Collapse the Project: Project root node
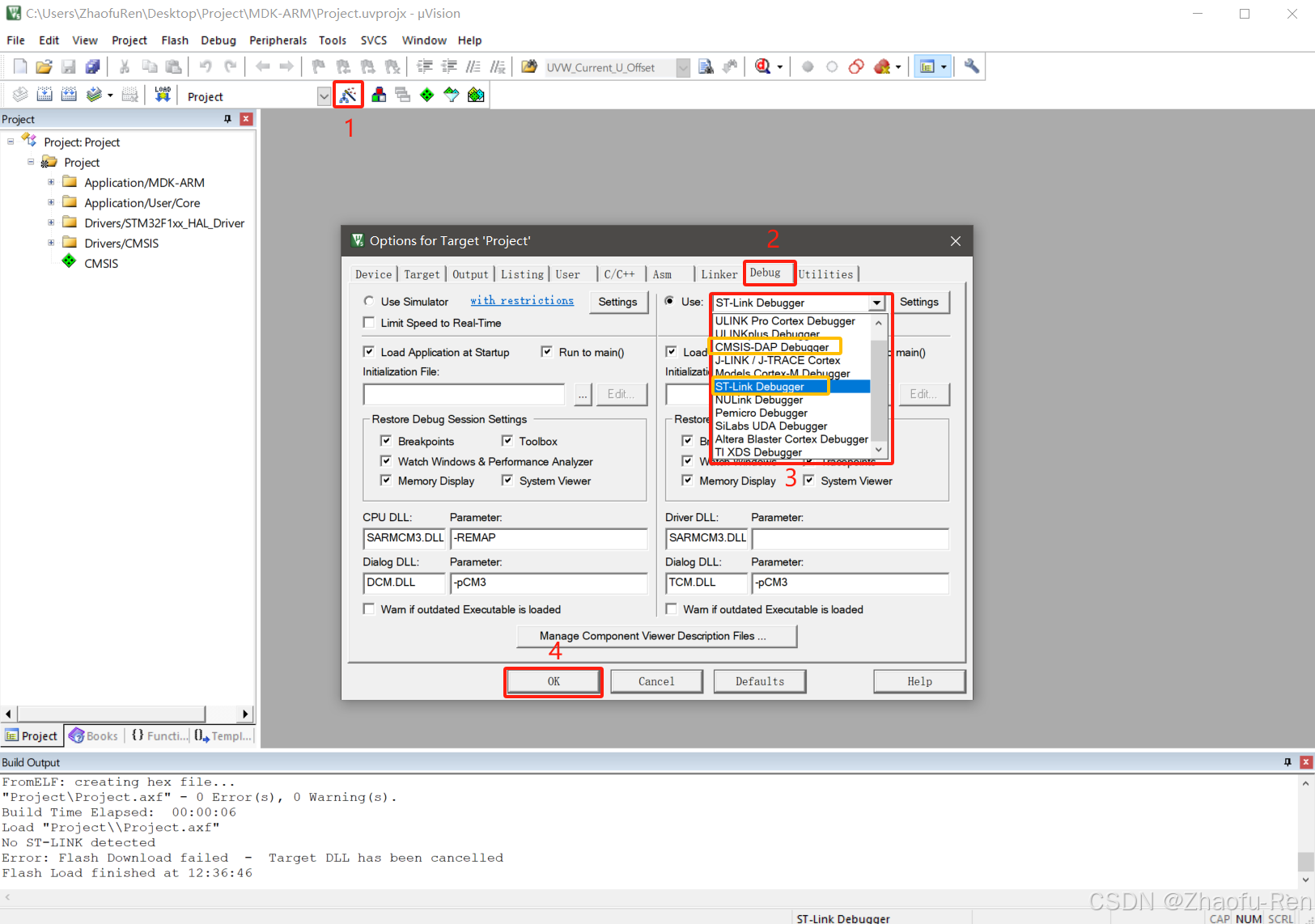Image resolution: width=1315 pixels, height=924 pixels. coord(11,142)
